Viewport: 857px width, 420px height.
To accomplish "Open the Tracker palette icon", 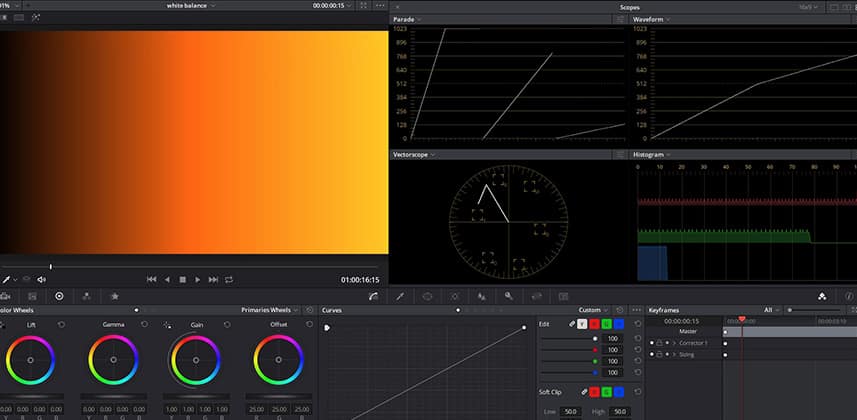I will (455, 296).
